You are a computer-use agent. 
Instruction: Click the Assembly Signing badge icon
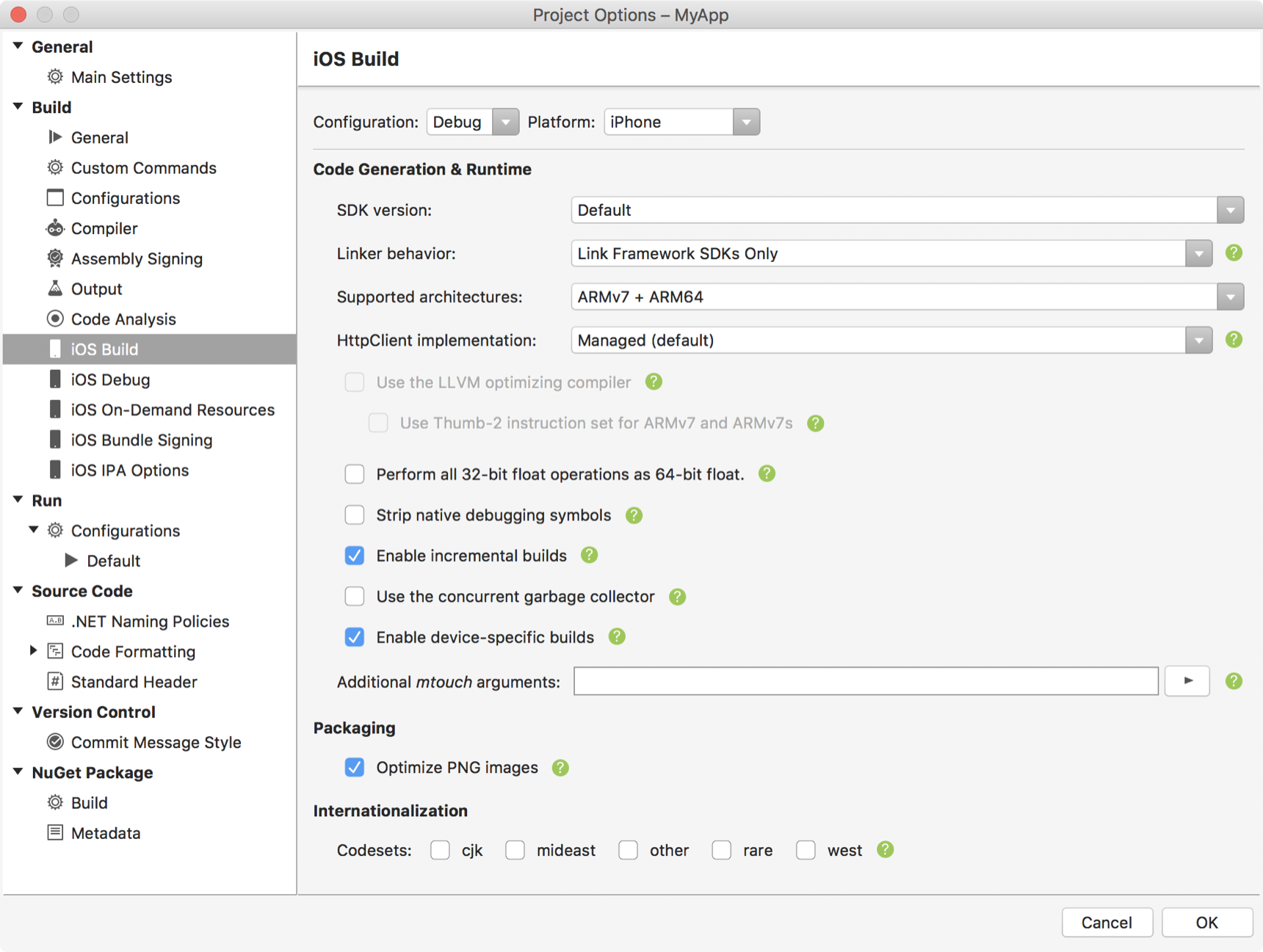coord(55,258)
